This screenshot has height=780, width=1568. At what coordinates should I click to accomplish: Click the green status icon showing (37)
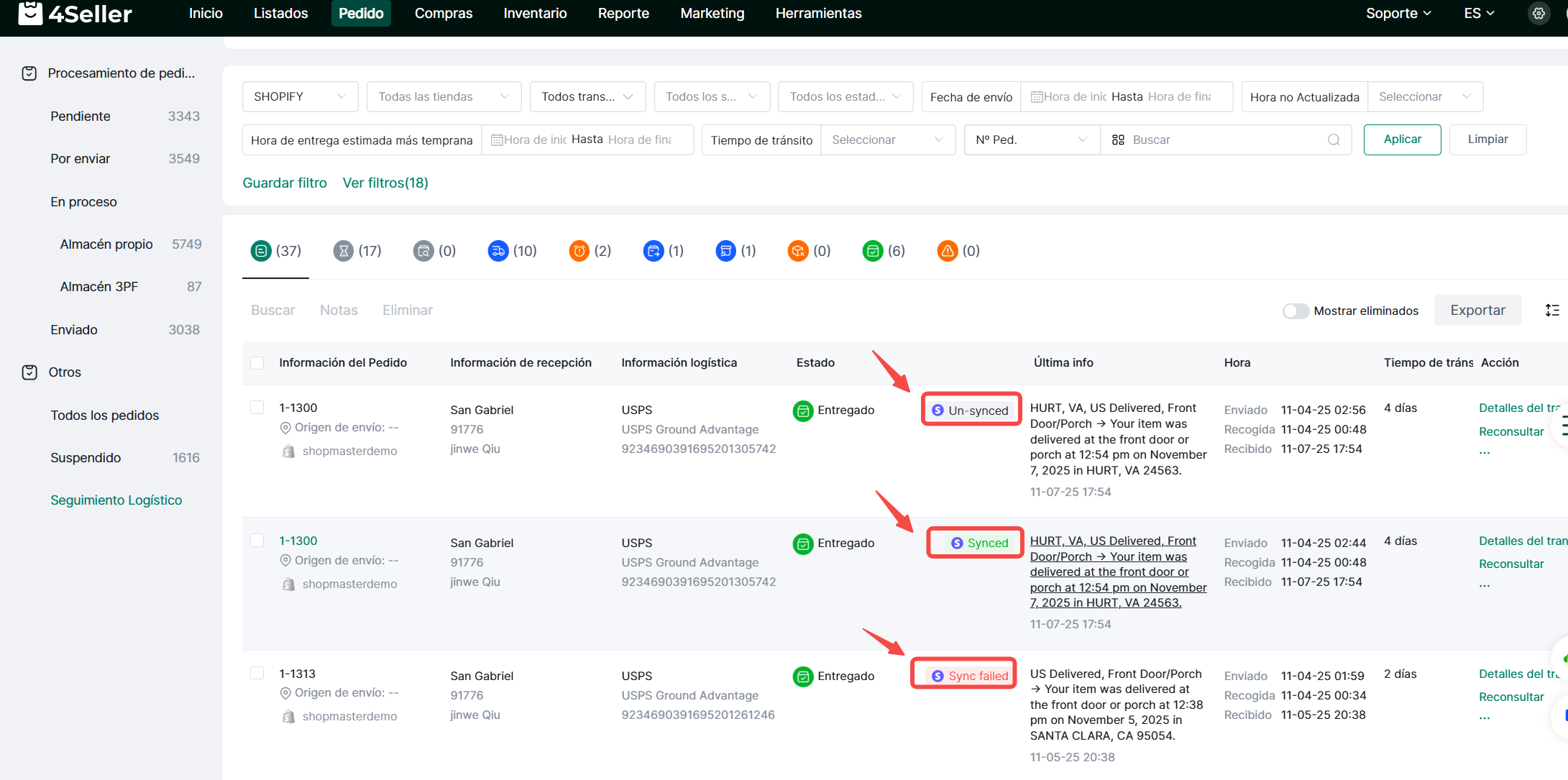(x=261, y=251)
